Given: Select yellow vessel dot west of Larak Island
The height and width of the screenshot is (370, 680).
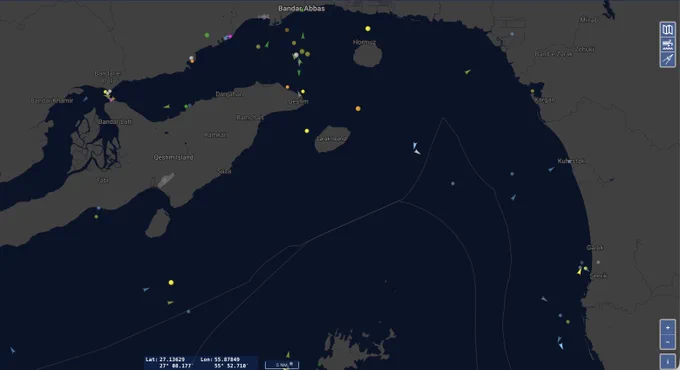Looking at the screenshot, I should (307, 131).
